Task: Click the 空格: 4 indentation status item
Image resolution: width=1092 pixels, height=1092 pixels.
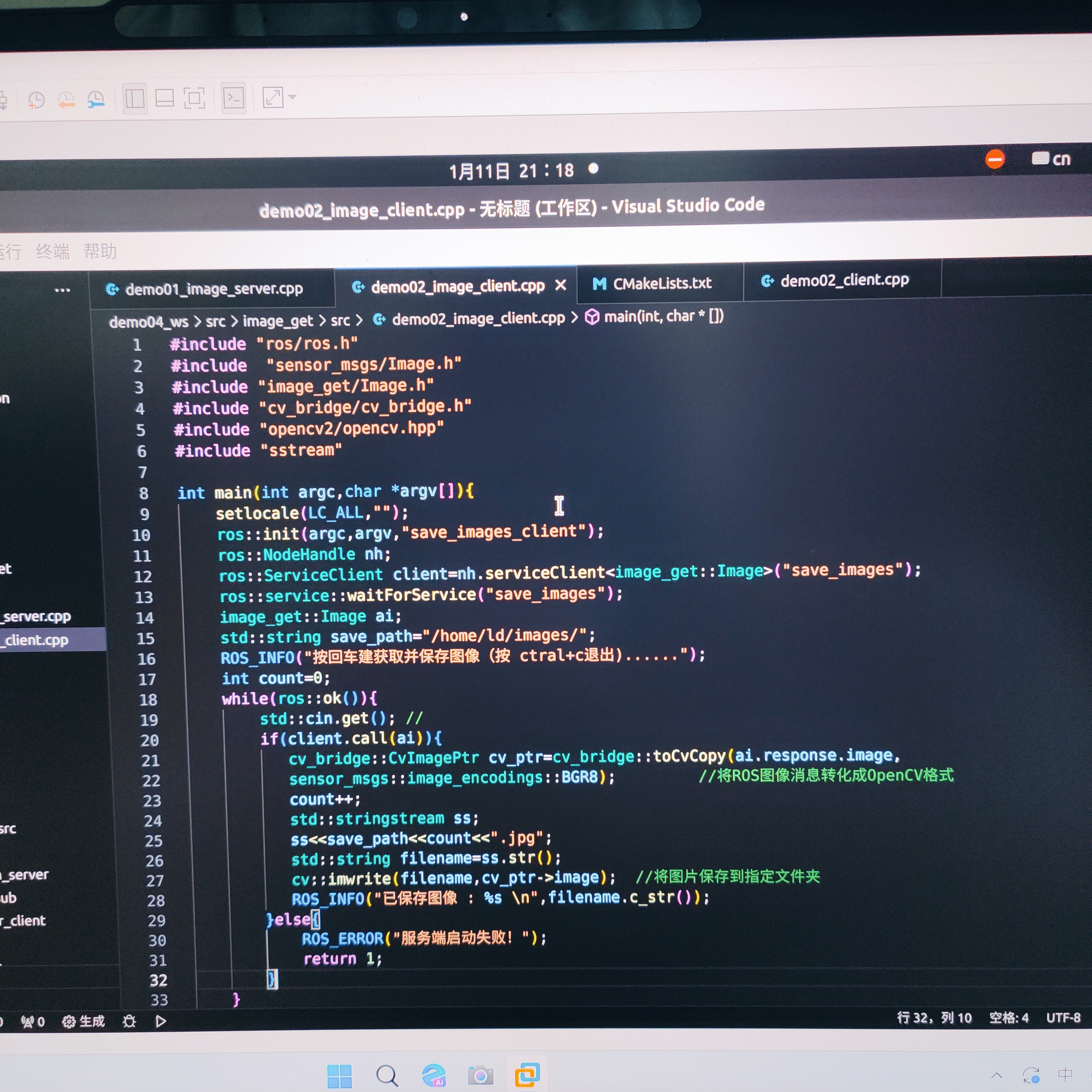Action: click(x=1008, y=1018)
